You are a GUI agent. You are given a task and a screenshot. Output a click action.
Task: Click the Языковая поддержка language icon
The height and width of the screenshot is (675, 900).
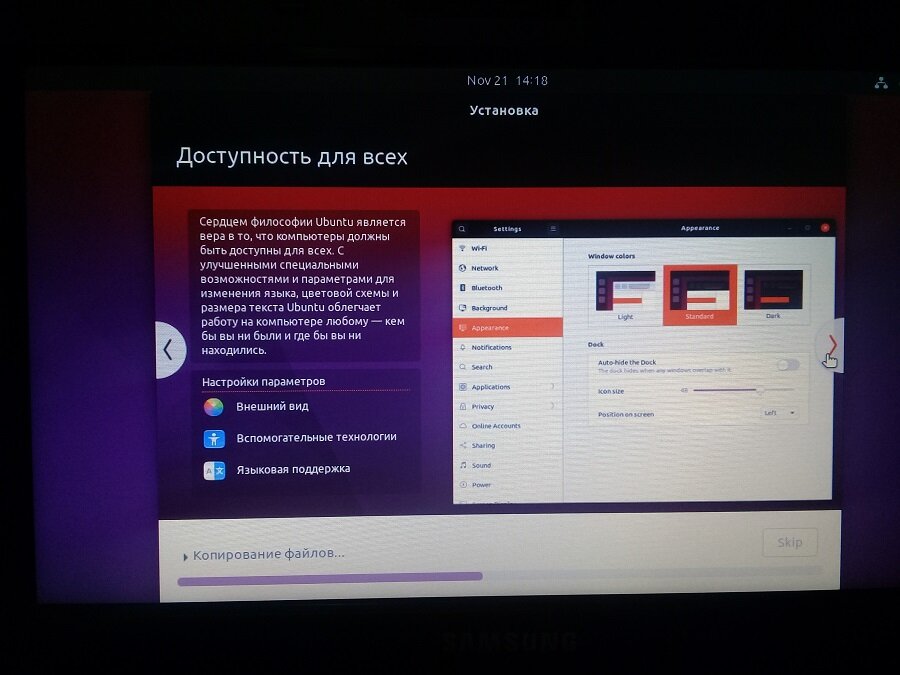pyautogui.click(x=214, y=471)
